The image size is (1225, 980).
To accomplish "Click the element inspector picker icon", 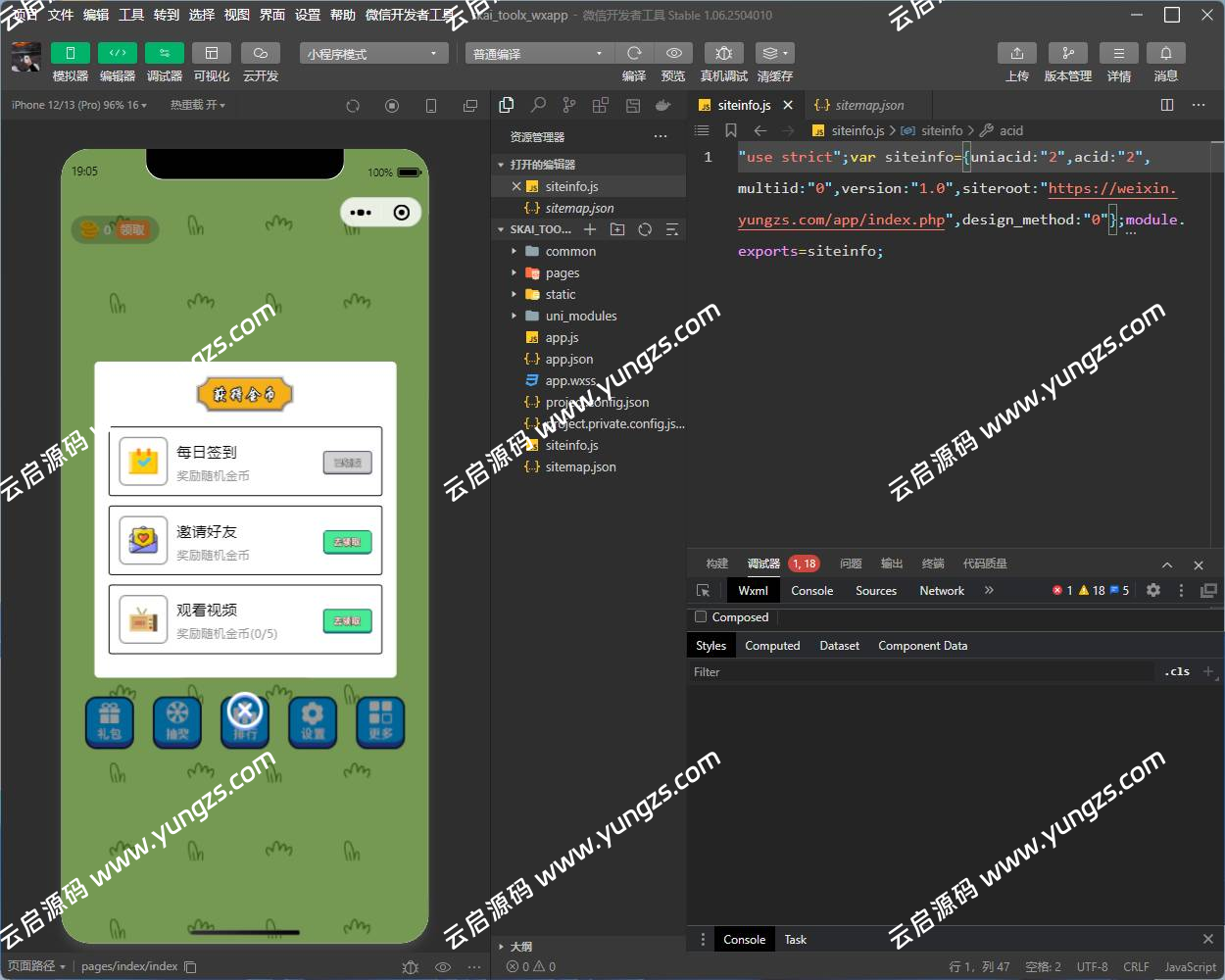I will click(703, 591).
